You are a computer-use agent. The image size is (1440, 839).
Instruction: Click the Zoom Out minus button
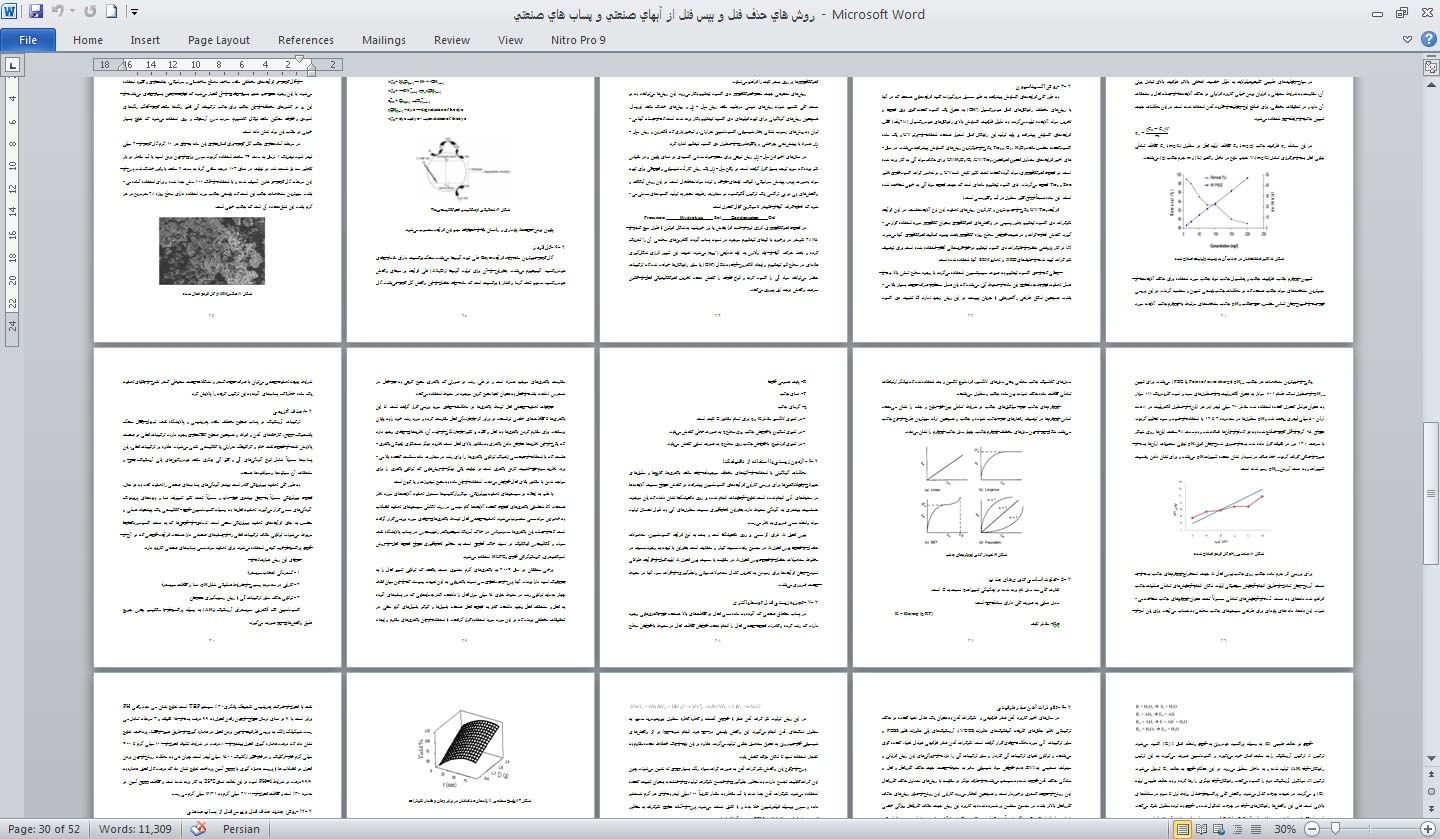point(1311,829)
